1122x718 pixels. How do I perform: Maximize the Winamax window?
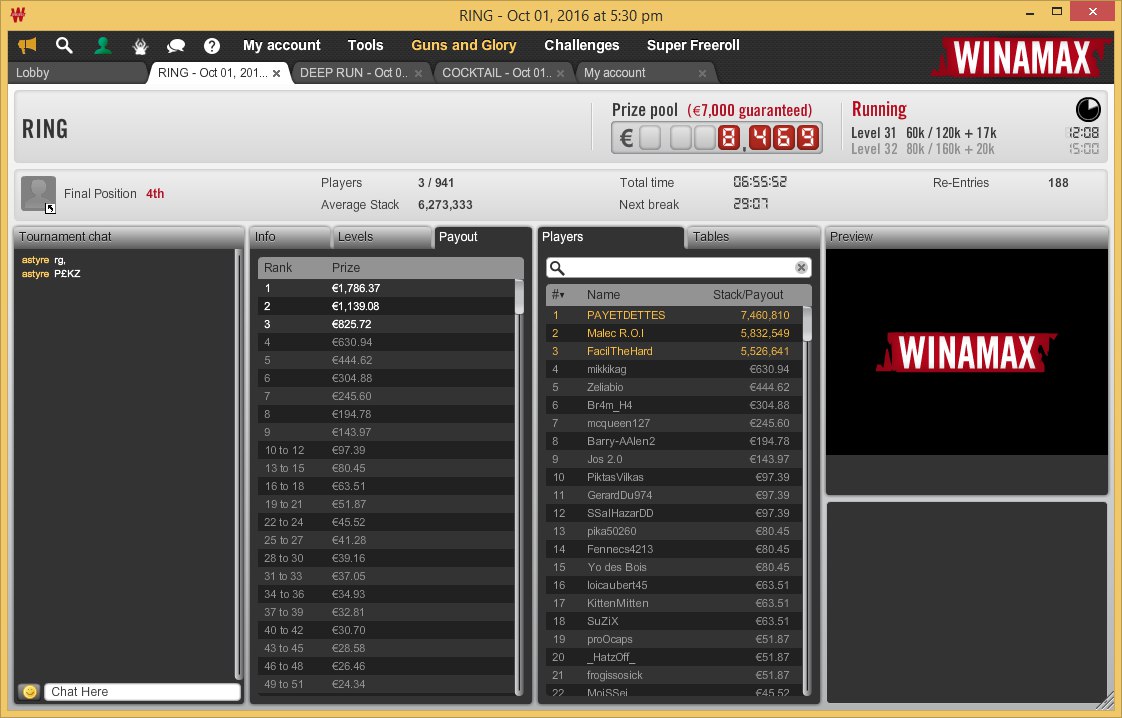pyautogui.click(x=1056, y=11)
